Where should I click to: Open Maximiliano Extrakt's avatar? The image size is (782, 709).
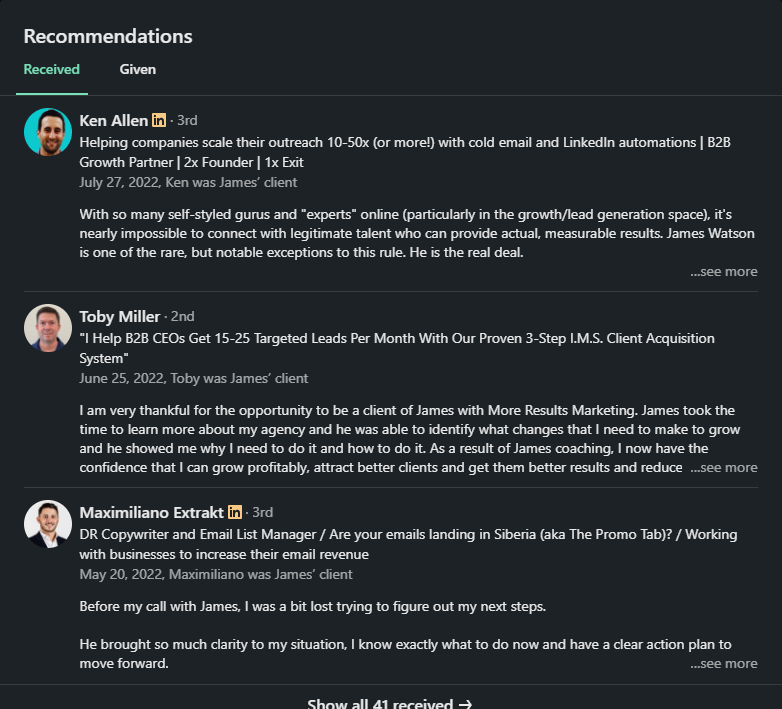(x=48, y=524)
